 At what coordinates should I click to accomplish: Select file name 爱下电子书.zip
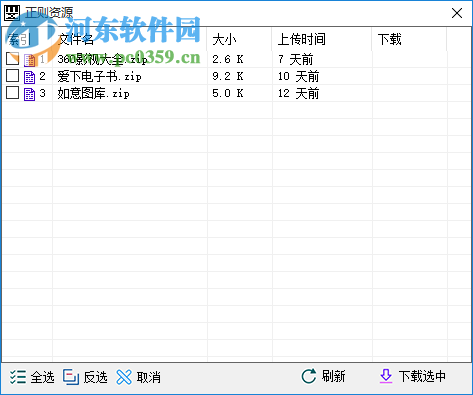(x=99, y=76)
